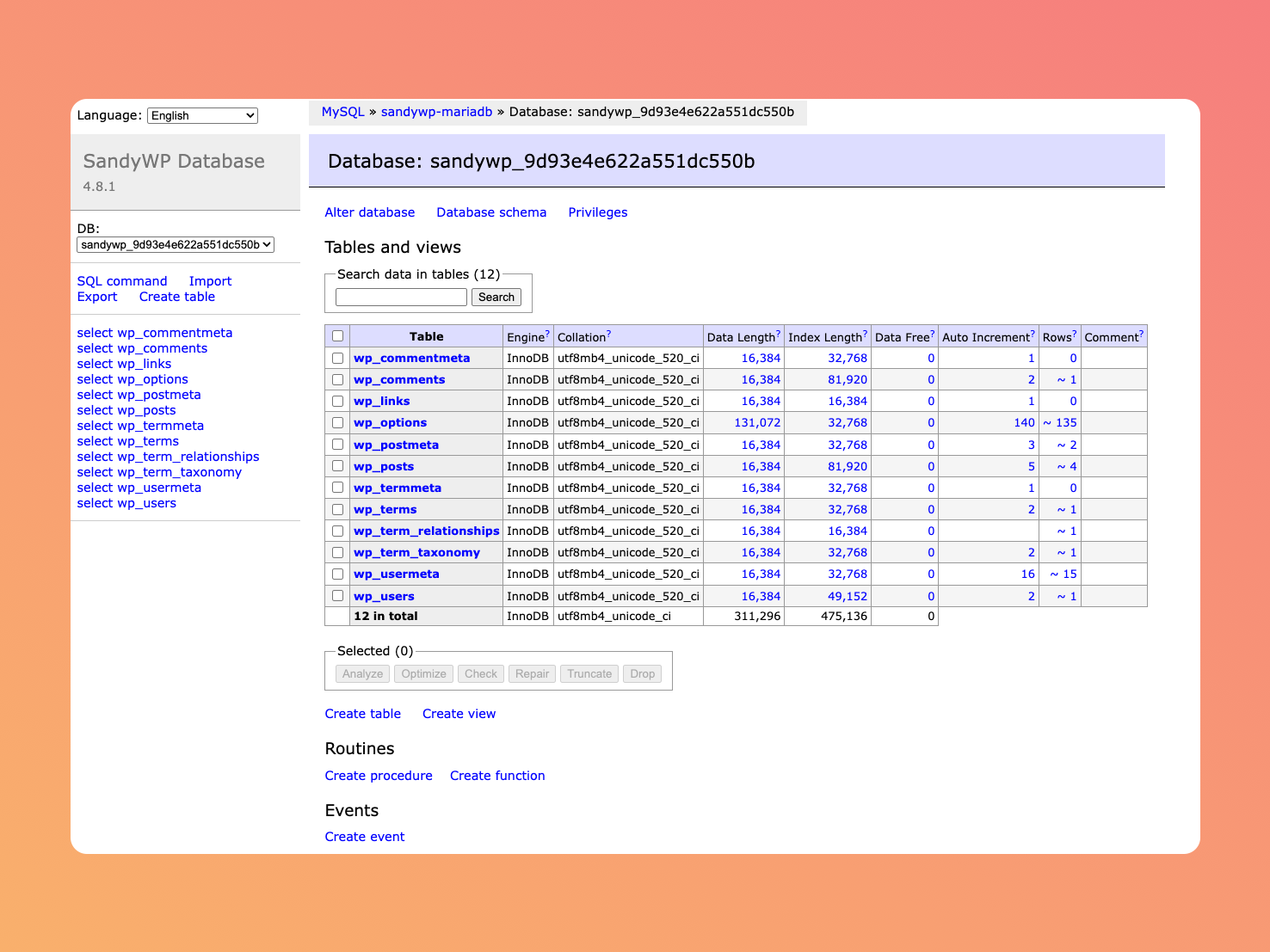1270x952 pixels.
Task: Click the Drop button
Action: tap(643, 674)
